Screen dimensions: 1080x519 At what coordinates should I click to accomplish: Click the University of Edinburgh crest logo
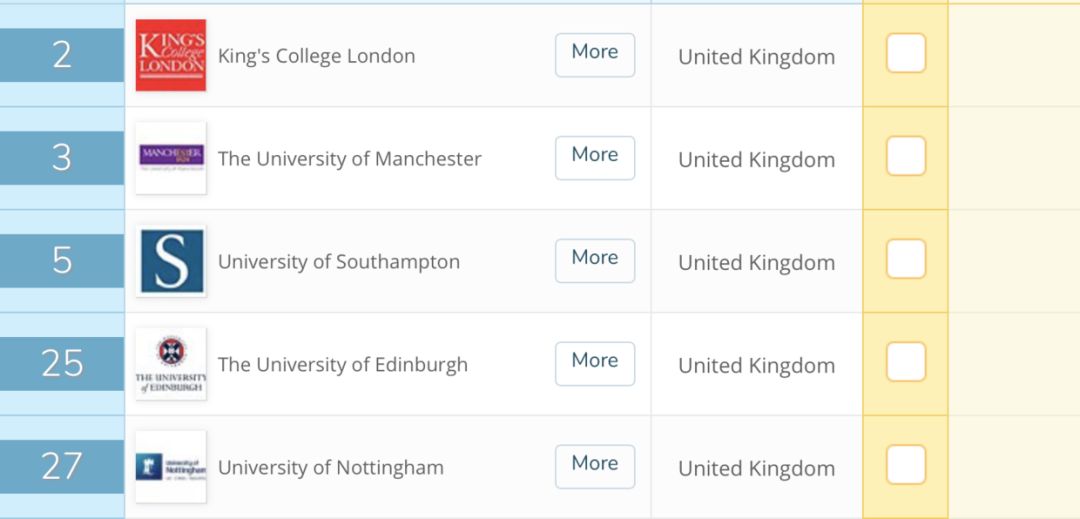(171, 364)
